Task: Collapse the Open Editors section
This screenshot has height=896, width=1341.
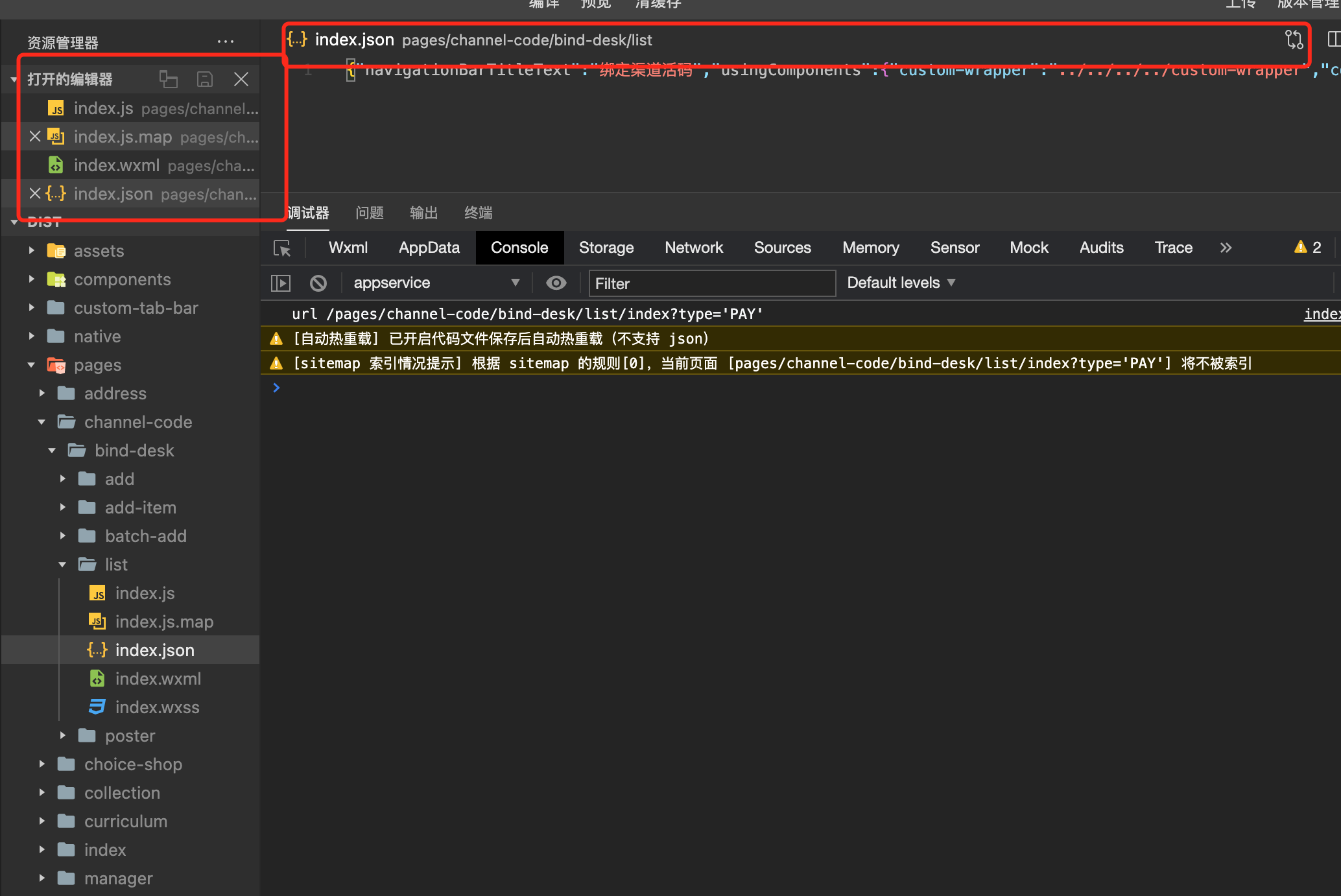Action: tap(14, 80)
